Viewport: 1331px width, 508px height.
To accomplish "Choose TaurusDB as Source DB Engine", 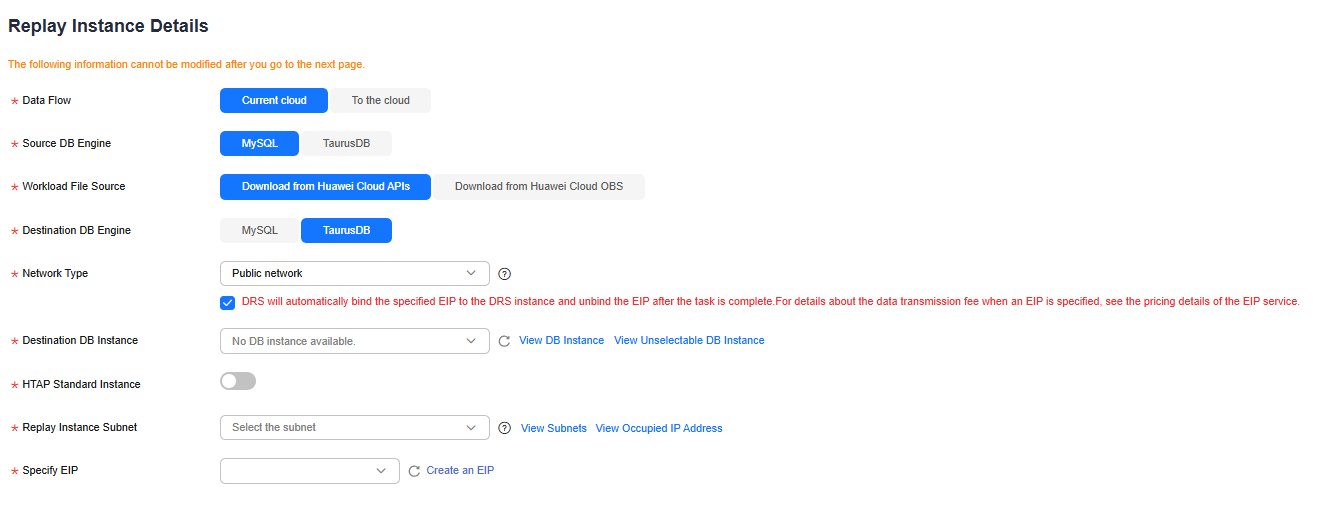I will [x=346, y=144].
